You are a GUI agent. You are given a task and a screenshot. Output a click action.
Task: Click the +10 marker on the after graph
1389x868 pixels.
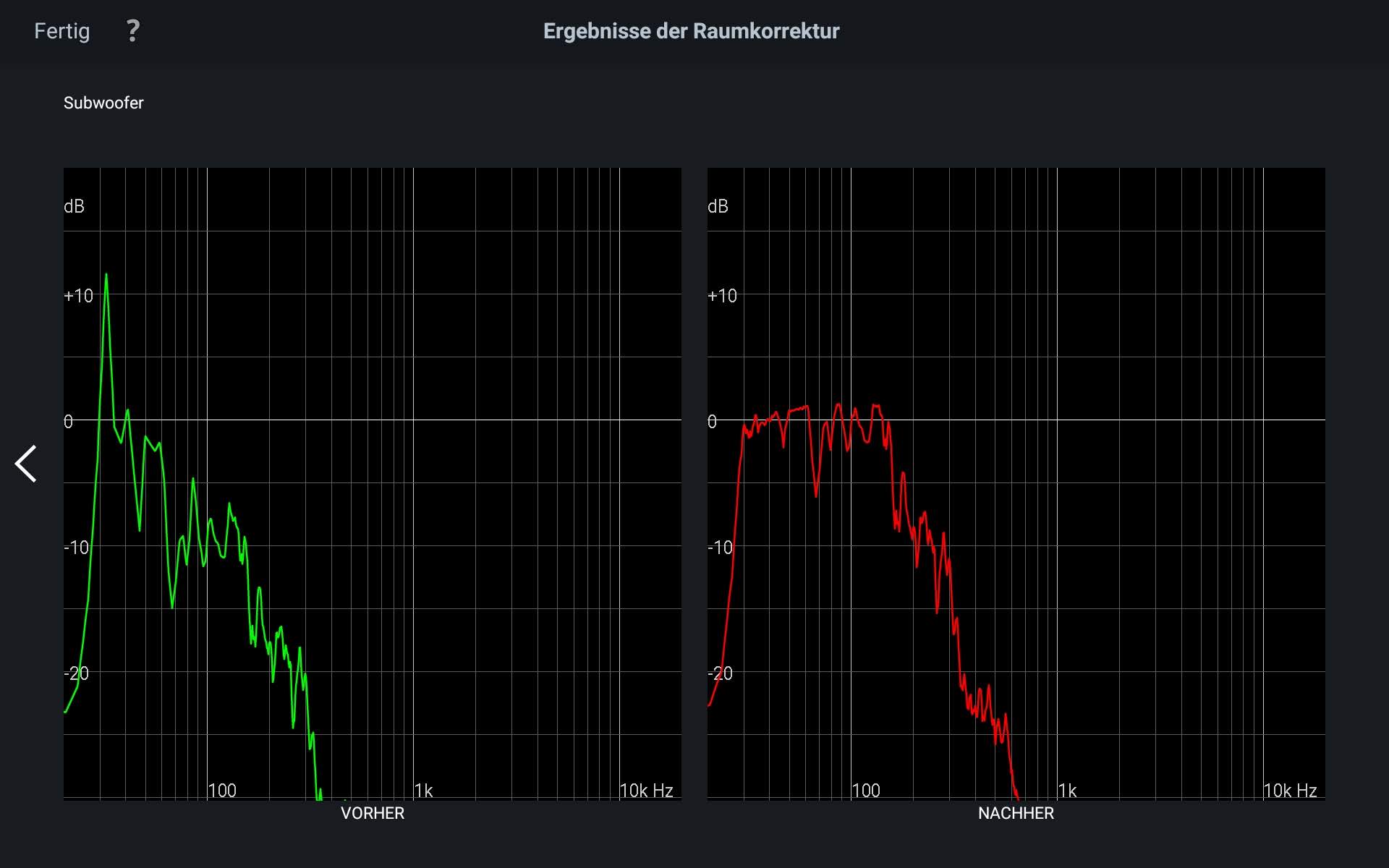point(722,296)
